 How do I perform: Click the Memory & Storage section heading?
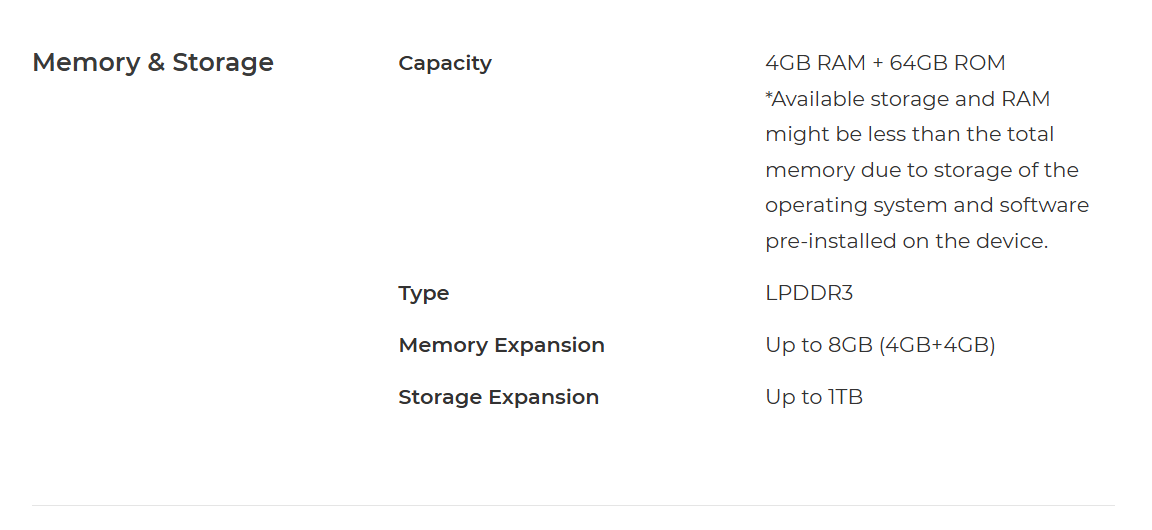point(153,62)
